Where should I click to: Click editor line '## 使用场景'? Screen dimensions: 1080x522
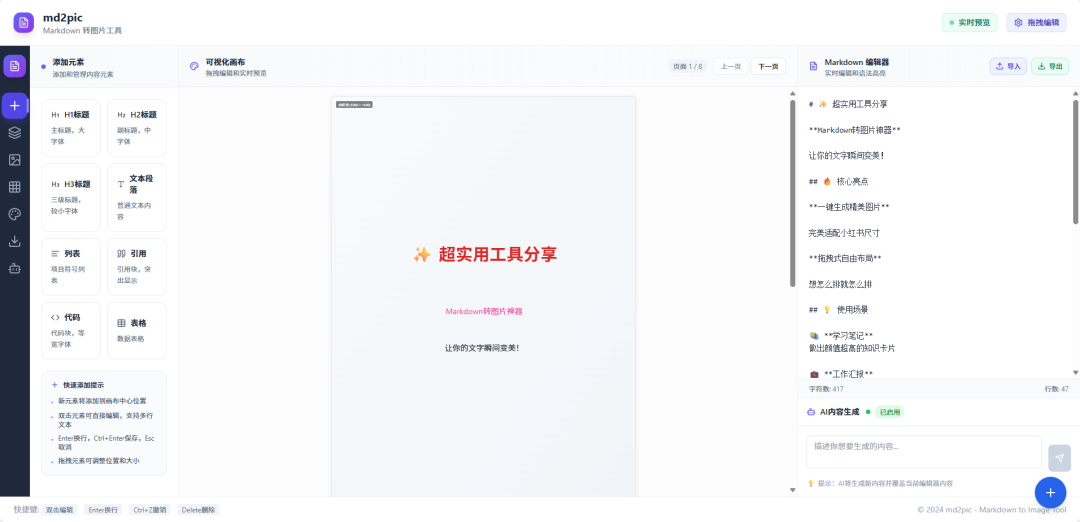838,309
